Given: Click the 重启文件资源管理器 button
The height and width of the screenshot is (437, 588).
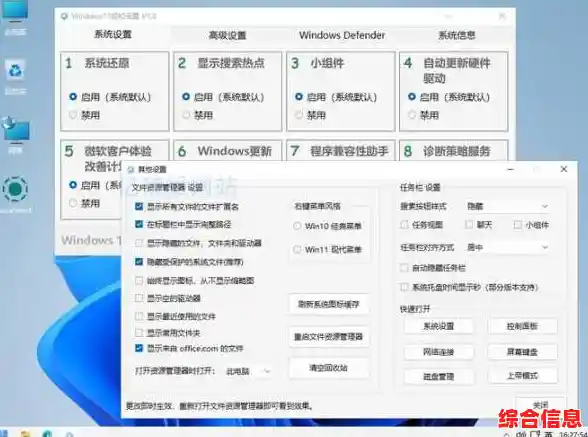Looking at the screenshot, I should tap(329, 336).
